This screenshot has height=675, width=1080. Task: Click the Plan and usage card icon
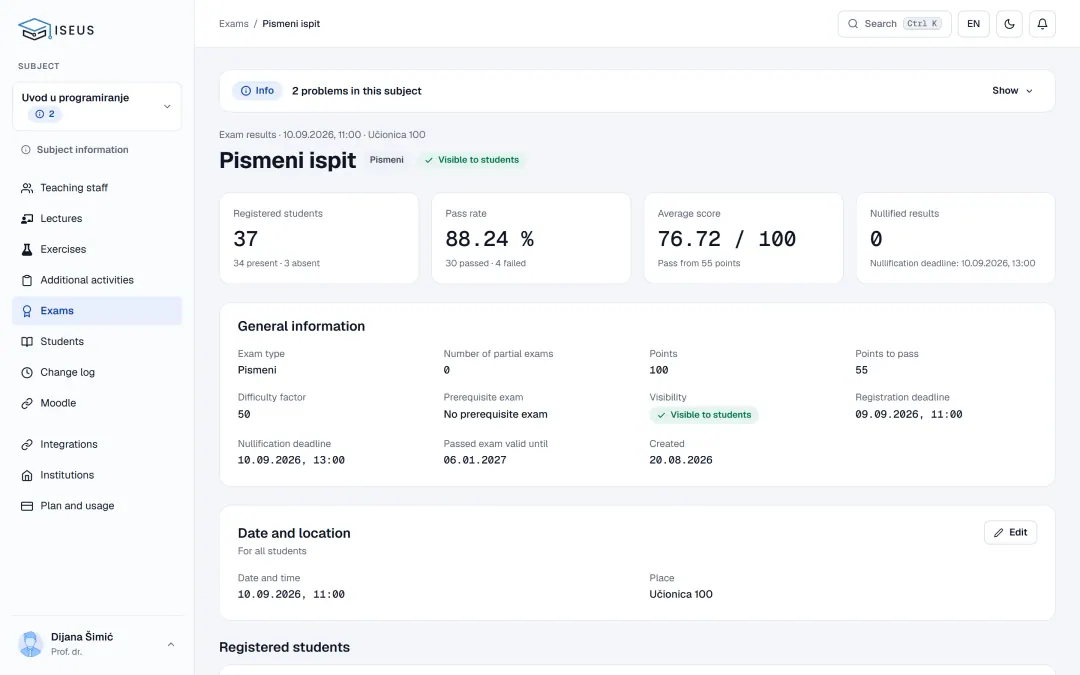(x=27, y=506)
